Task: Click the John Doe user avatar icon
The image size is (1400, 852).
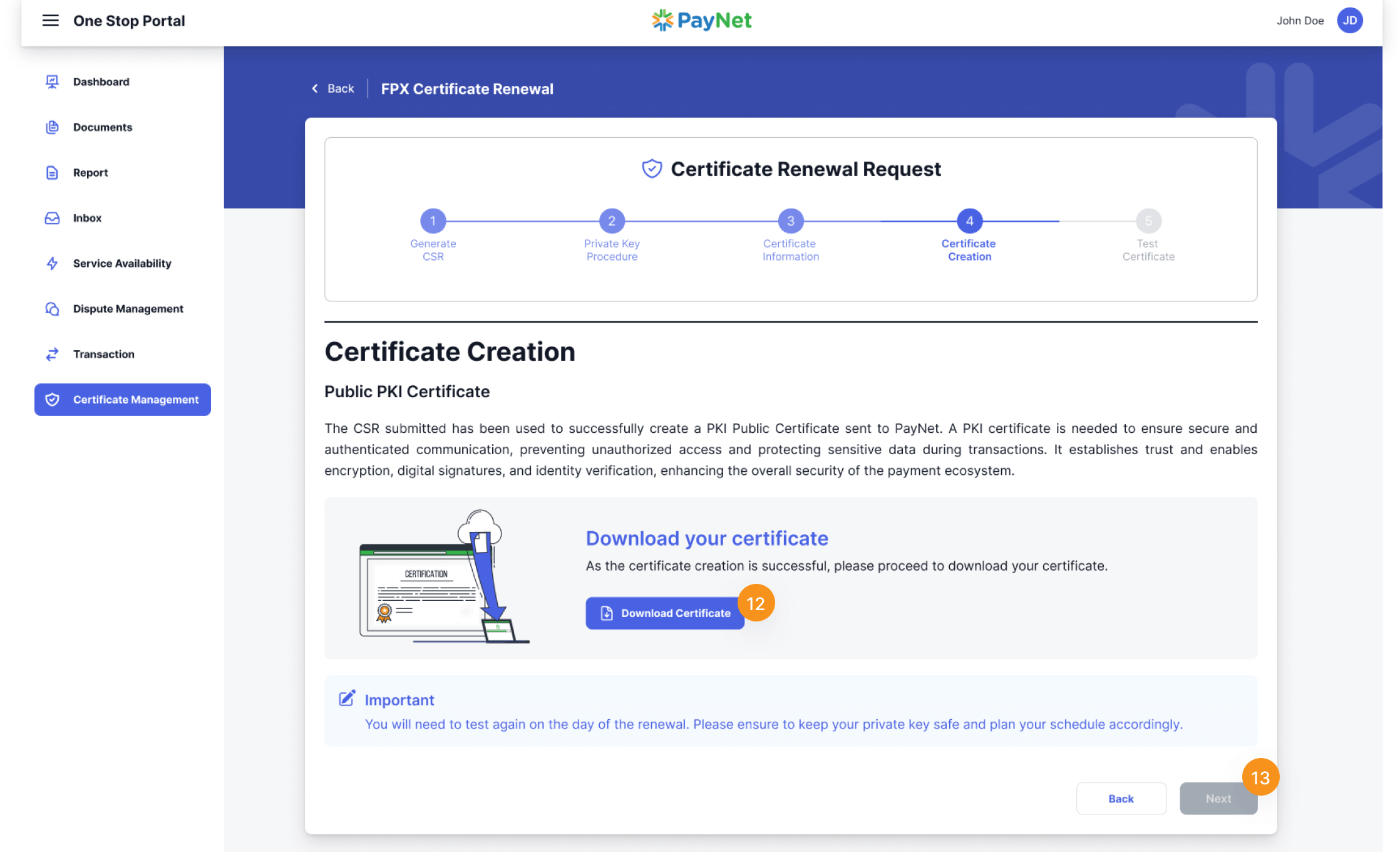Action: (1350, 20)
